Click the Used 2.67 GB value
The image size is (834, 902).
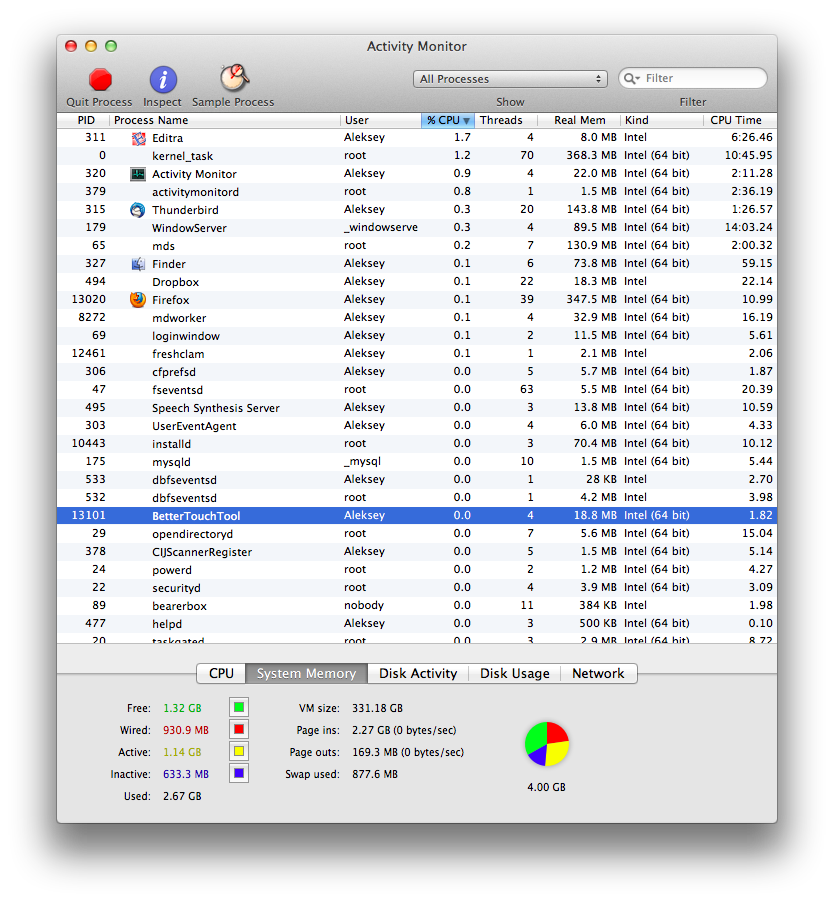point(182,796)
